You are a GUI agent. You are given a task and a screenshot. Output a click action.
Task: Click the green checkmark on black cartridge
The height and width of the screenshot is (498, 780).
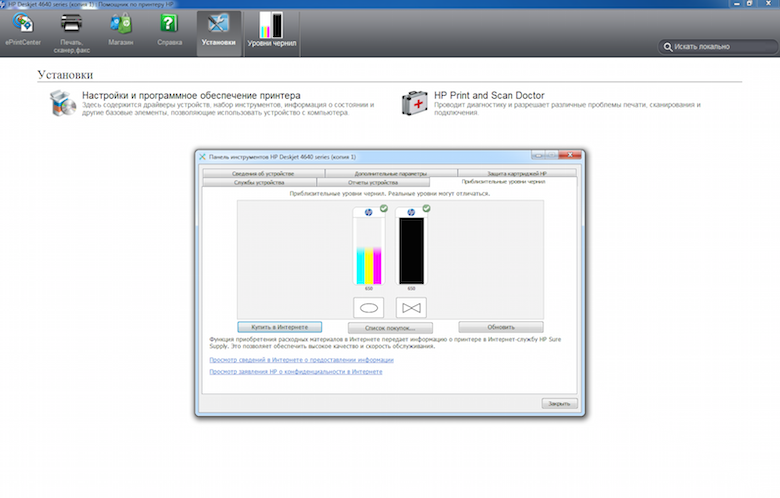(x=426, y=208)
